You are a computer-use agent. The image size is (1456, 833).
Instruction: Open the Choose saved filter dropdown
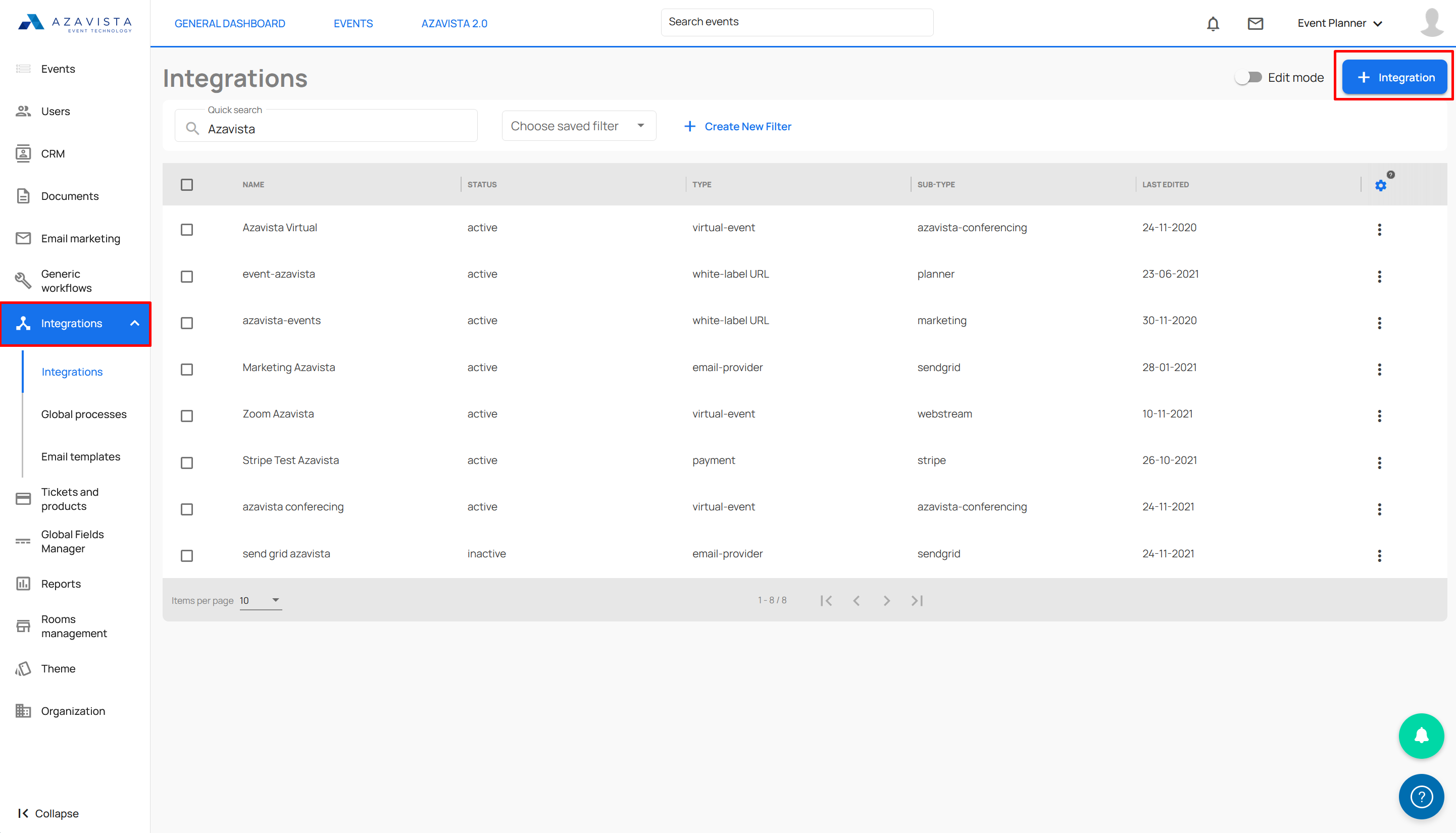pos(579,126)
